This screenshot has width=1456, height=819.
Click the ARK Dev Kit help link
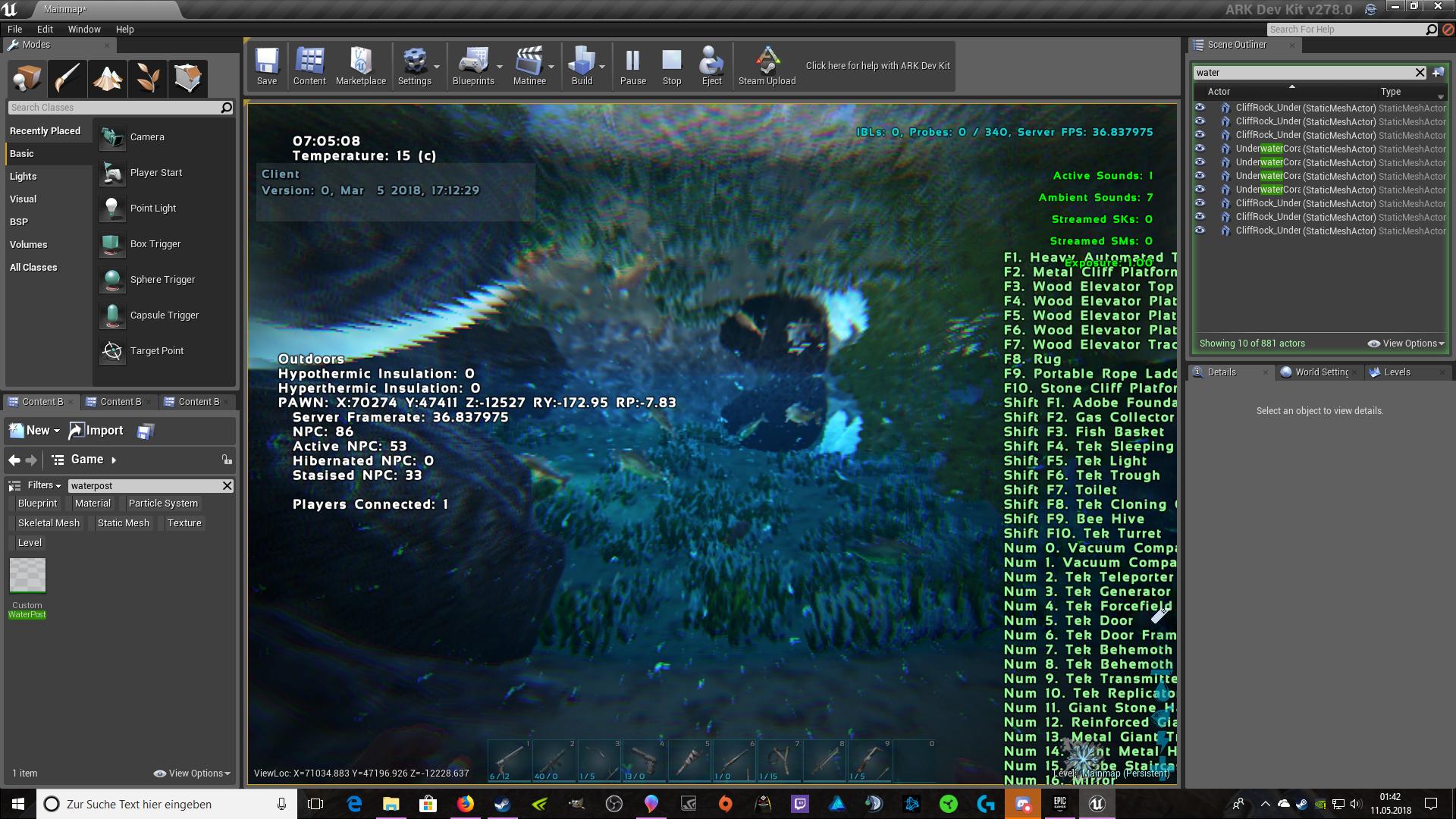877,66
